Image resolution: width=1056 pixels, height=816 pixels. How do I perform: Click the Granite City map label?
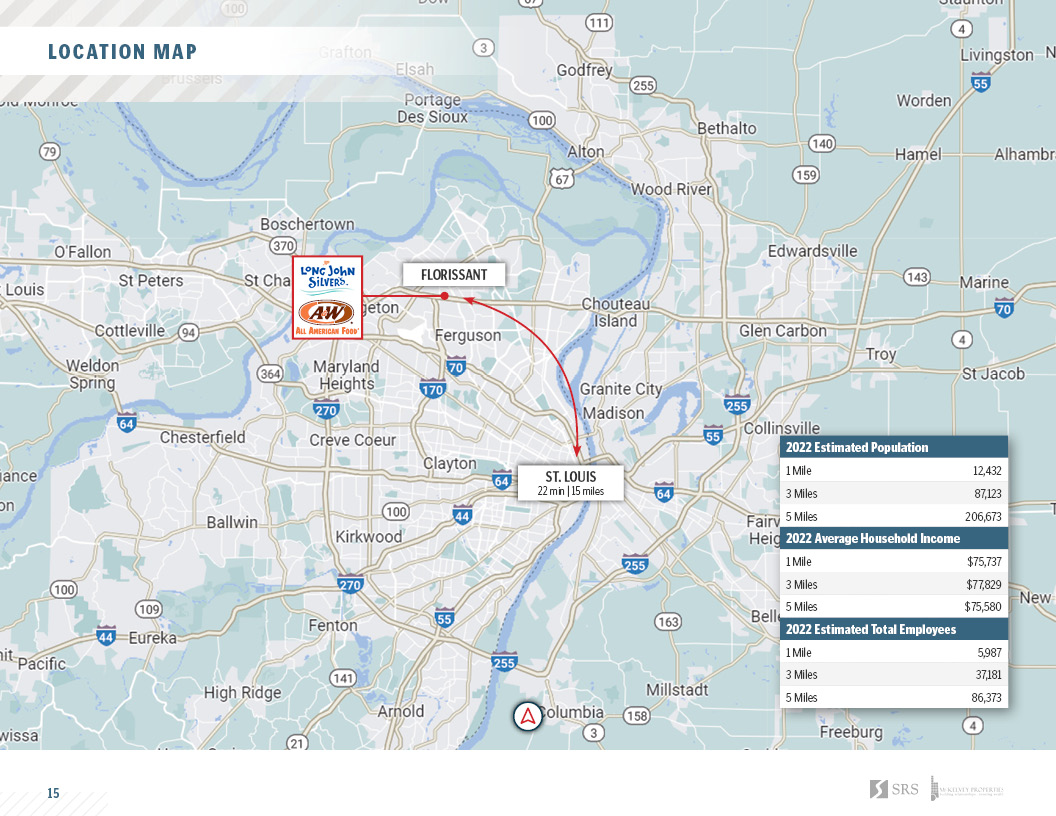coord(621,389)
